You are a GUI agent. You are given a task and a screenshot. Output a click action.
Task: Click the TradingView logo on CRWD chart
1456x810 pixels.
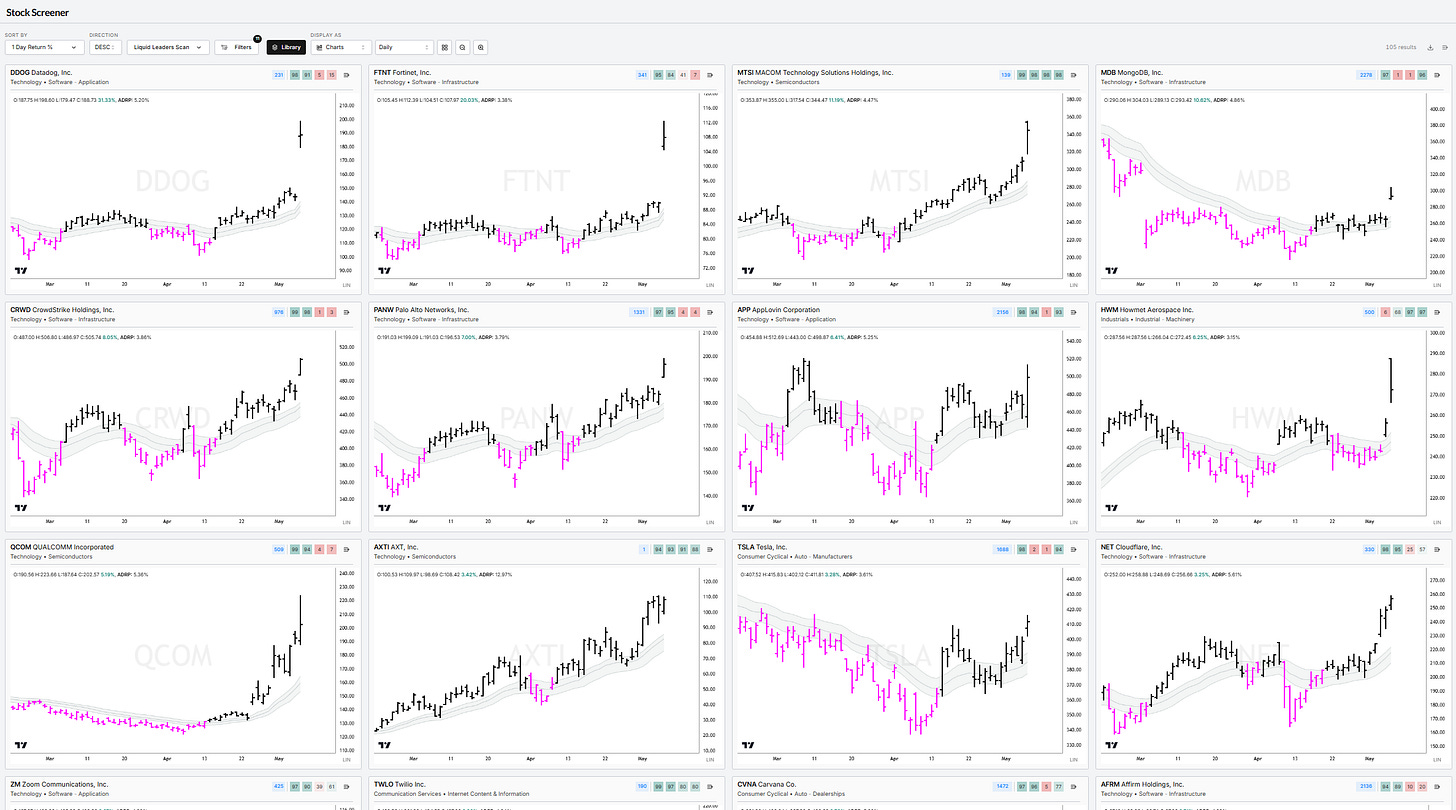tap(20, 507)
